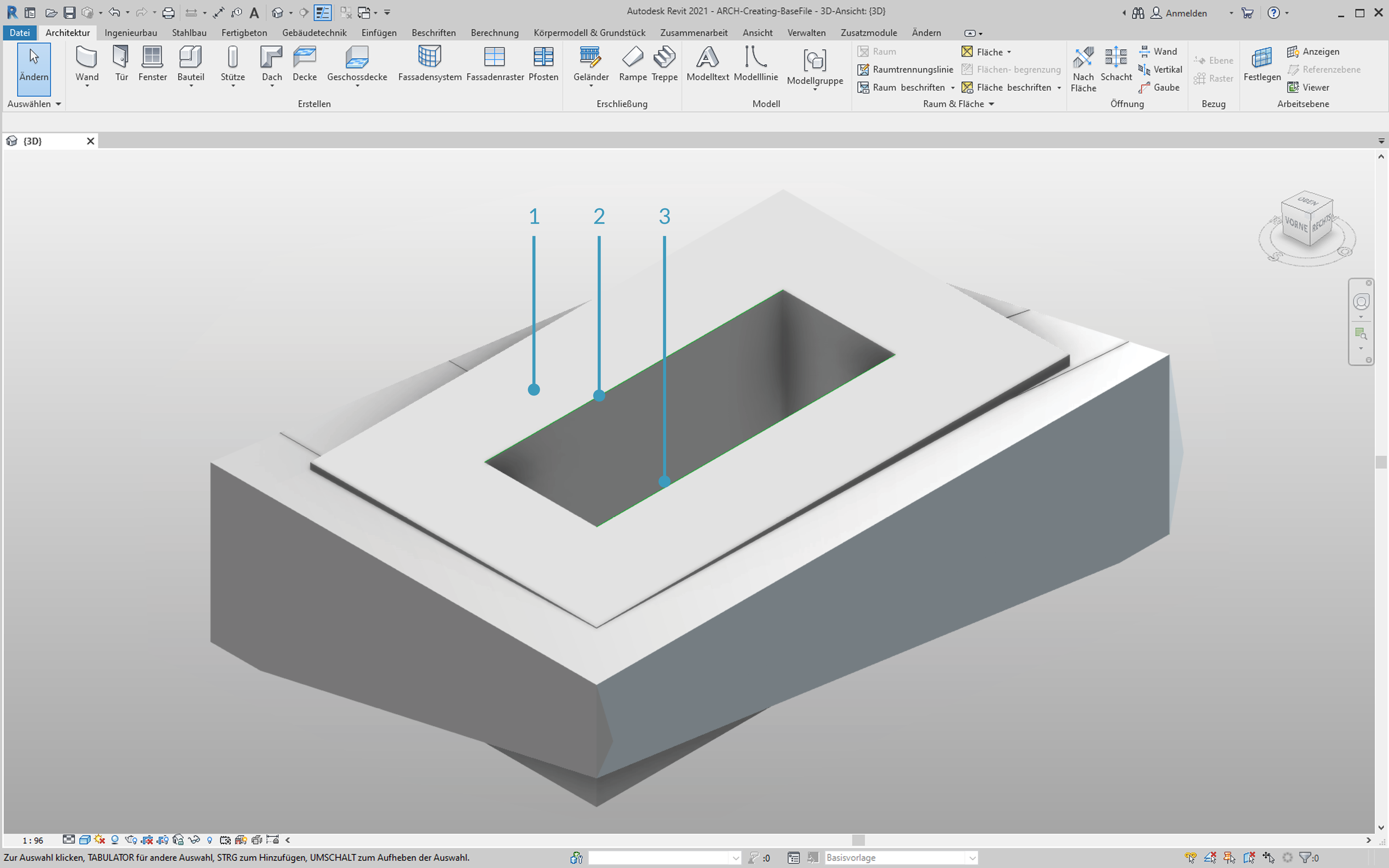This screenshot has width=1389, height=868.
Task: Toggle temporary hide/isolate glasses icon
Action: 194,840
